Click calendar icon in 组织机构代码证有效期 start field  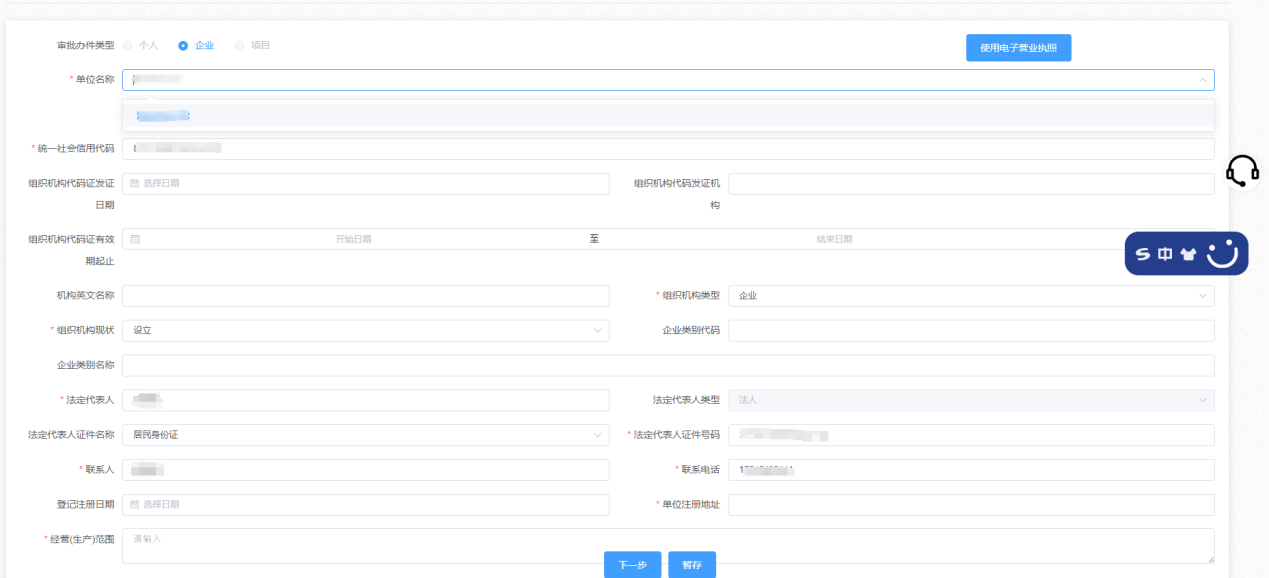135,239
